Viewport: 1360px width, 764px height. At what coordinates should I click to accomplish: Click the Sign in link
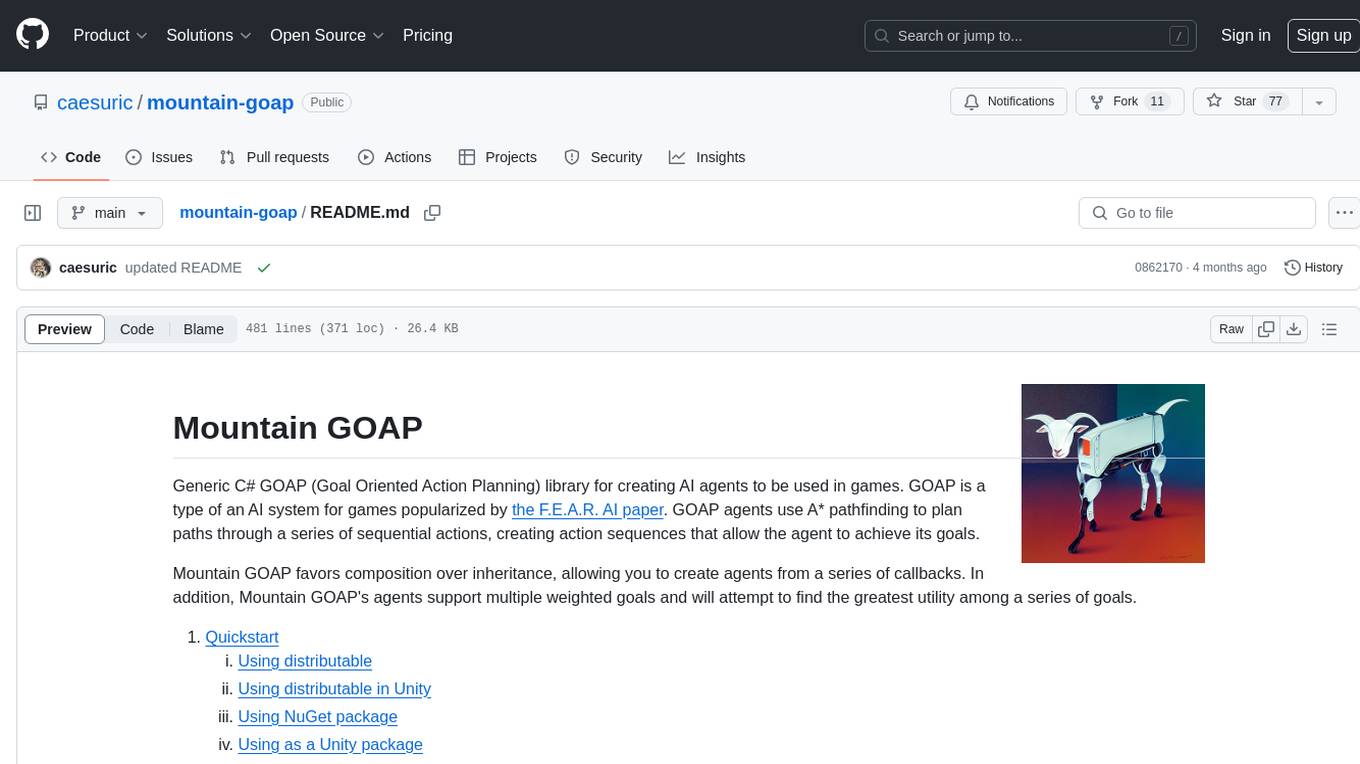click(x=1245, y=35)
